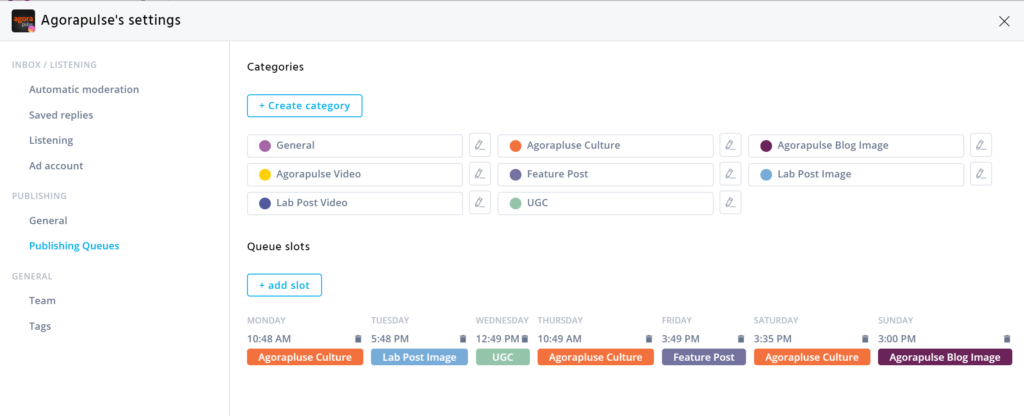
Task: Delete the Wednesday 12:49 PM slot trash icon
Action: (524, 339)
